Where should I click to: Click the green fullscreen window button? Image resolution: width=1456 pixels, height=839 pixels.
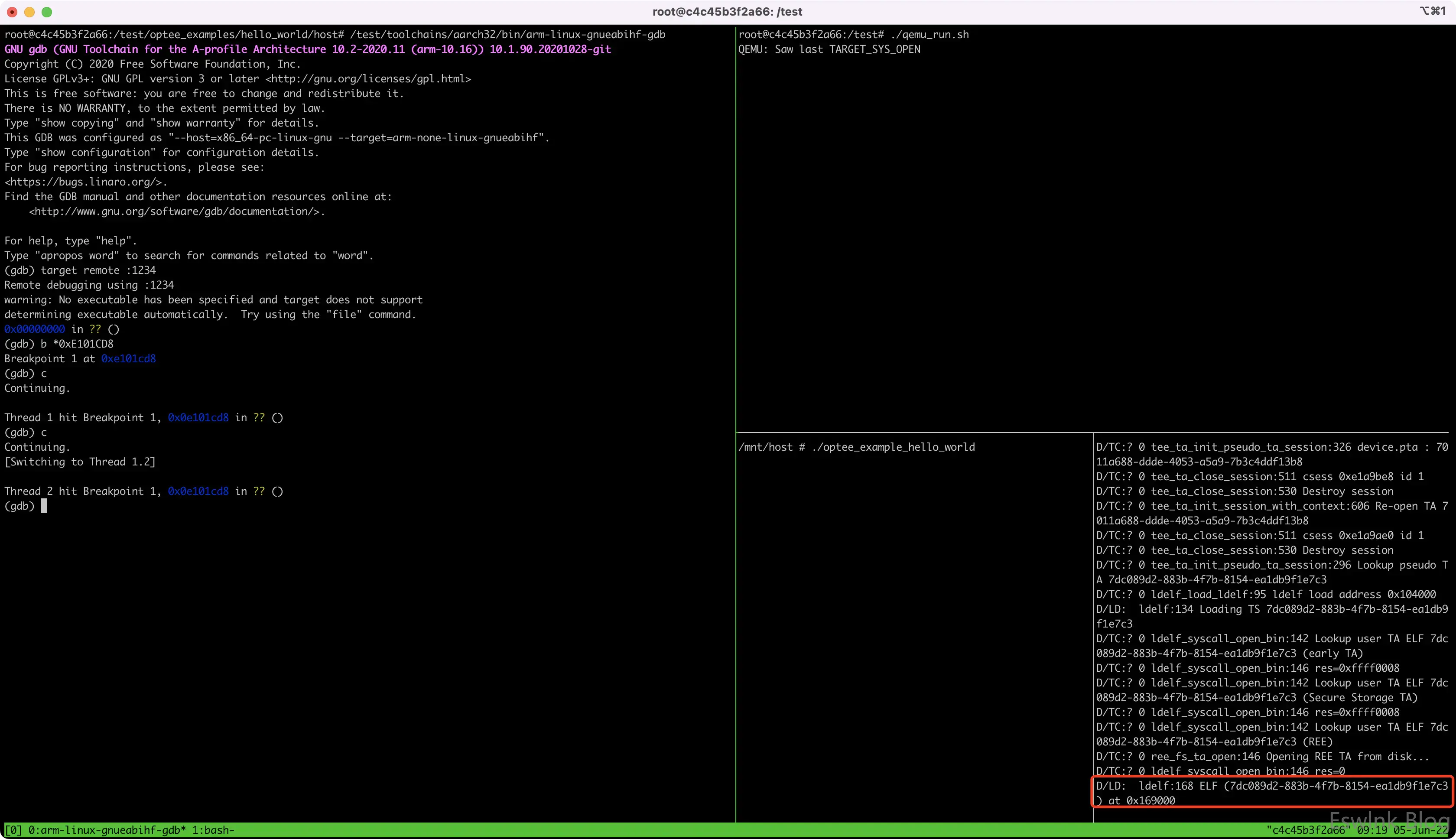(x=47, y=12)
